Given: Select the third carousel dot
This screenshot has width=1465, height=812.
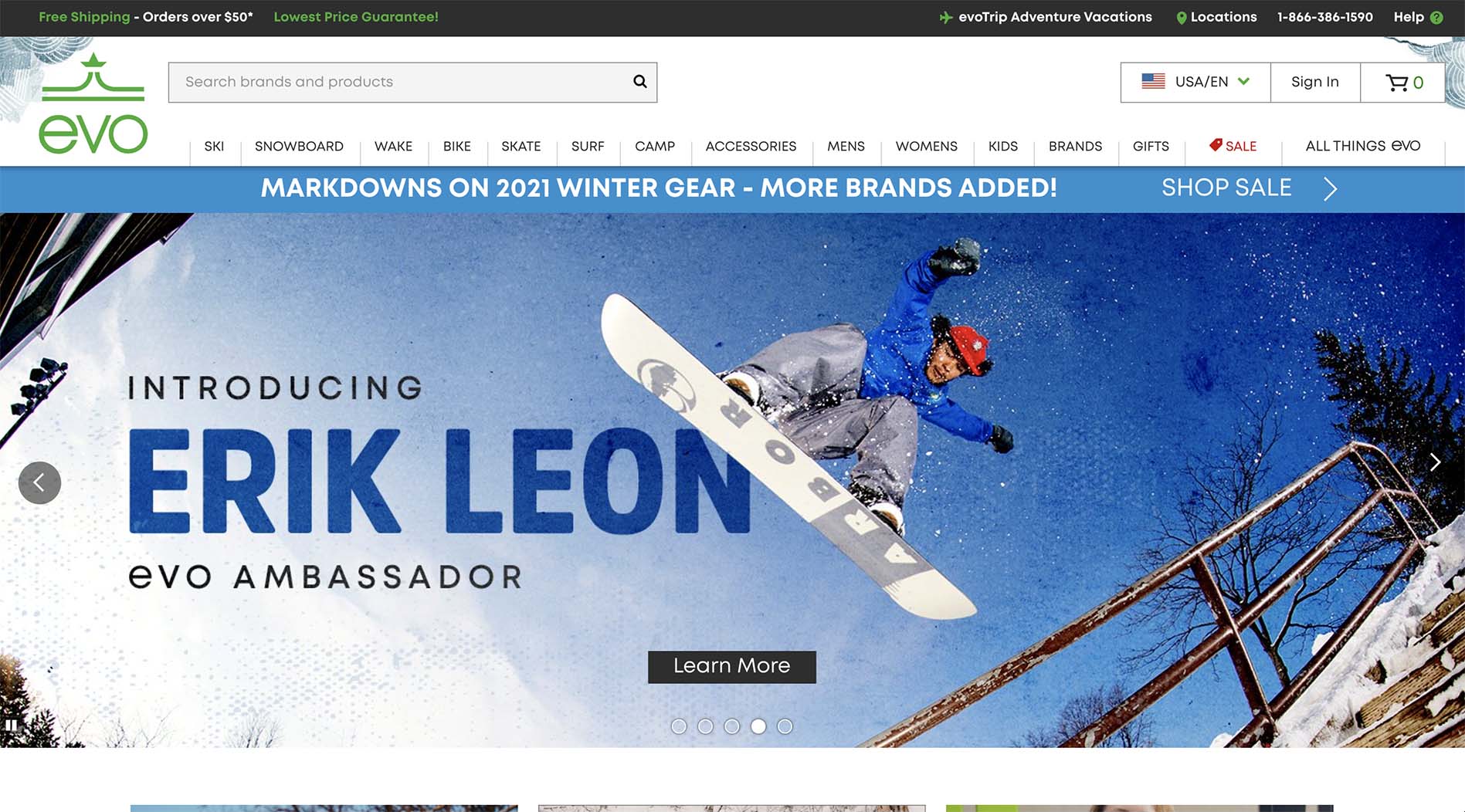Looking at the screenshot, I should pos(732,726).
